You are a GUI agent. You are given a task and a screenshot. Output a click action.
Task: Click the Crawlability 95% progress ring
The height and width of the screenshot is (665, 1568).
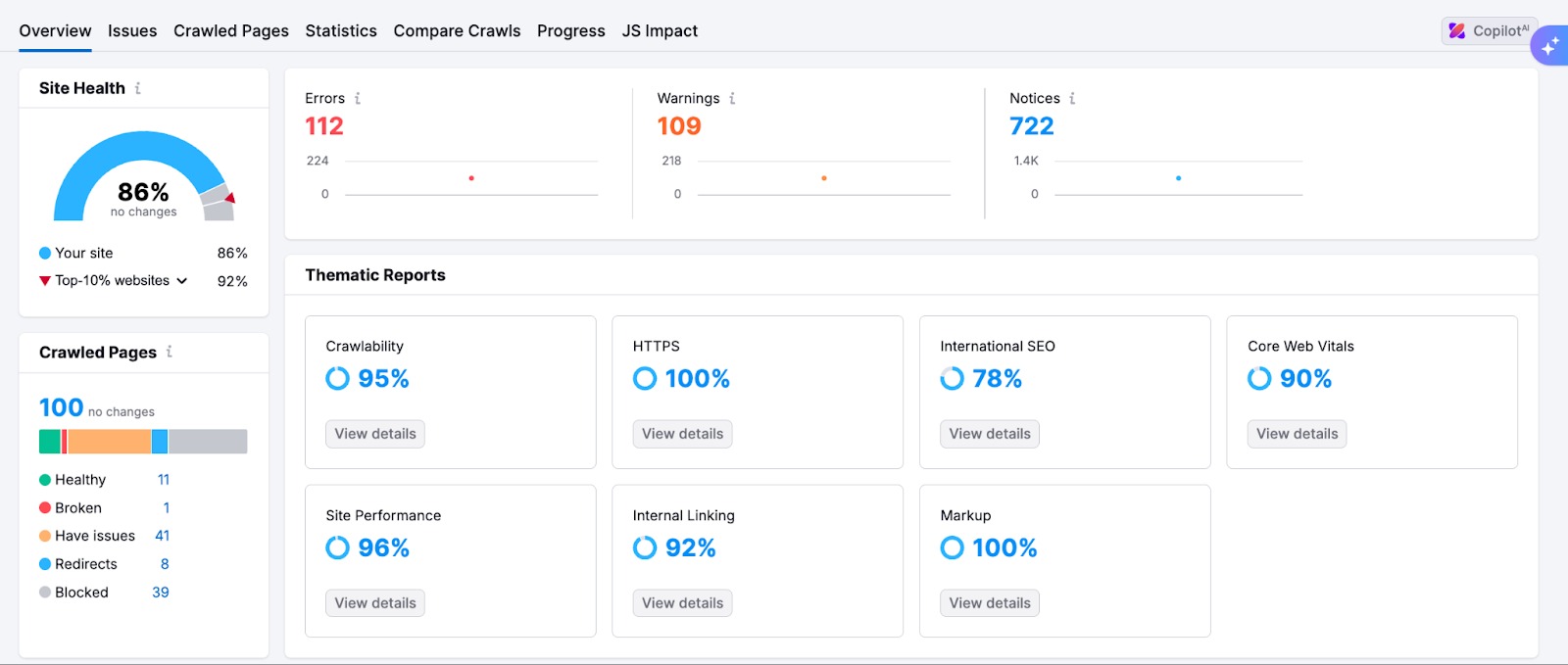click(337, 379)
